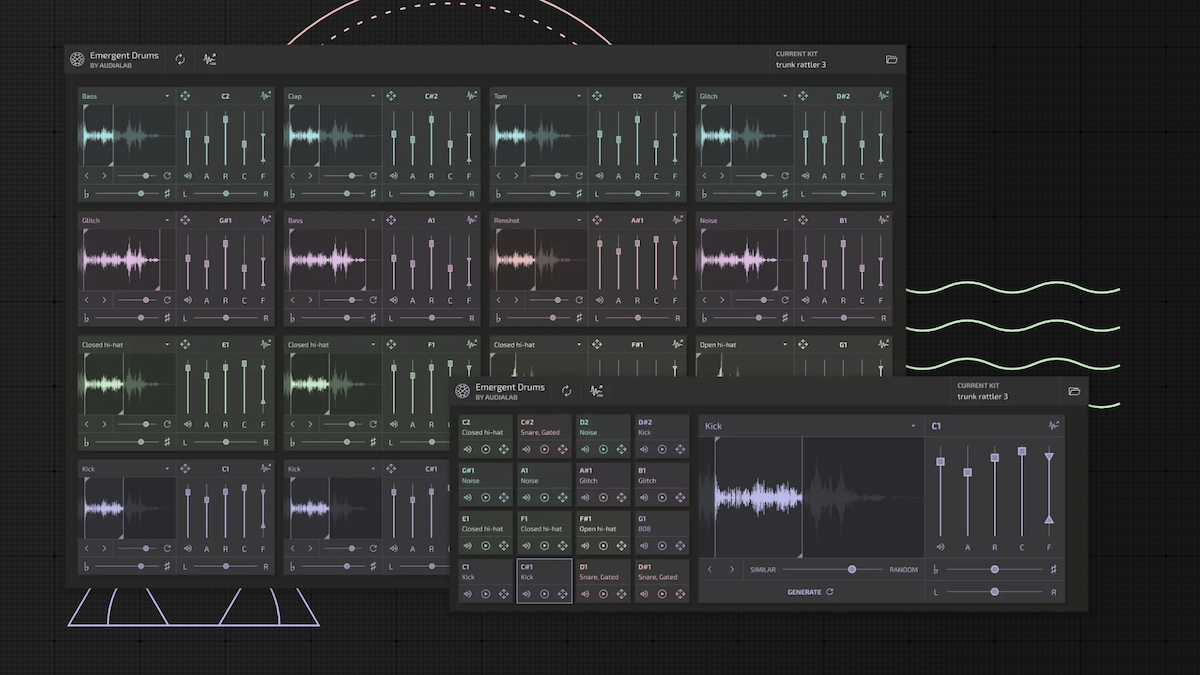Screen dimensions: 1200x675
Task: Click the previous-sample arrow under the Kick waveform
Action: point(710,568)
